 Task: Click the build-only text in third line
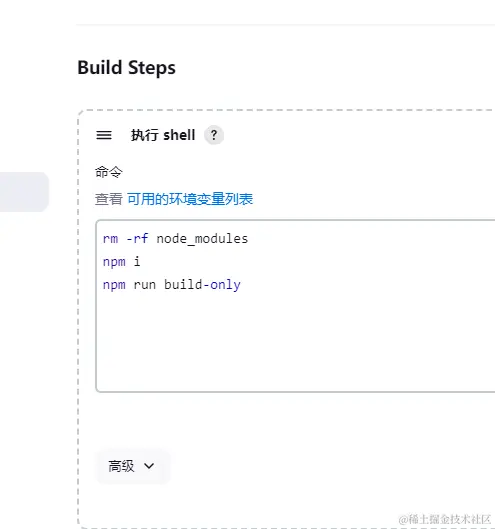[x=202, y=285]
